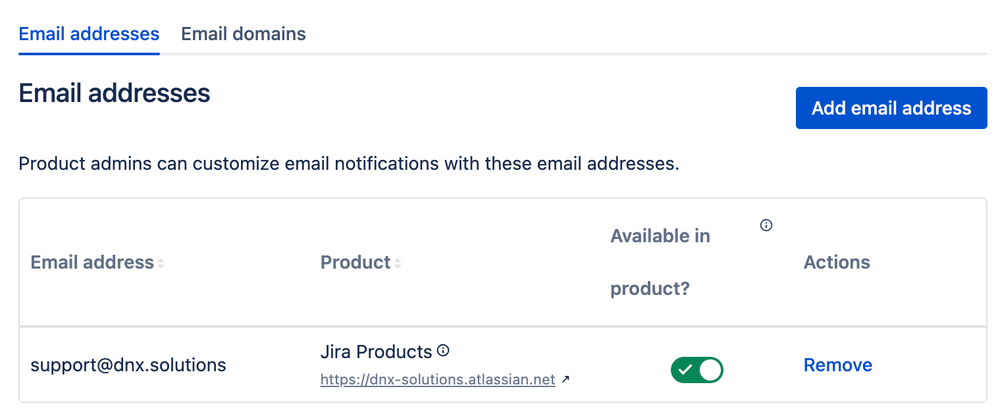This screenshot has width=998, height=420.
Task: Sort the table by Email address column icon
Action: (161, 263)
